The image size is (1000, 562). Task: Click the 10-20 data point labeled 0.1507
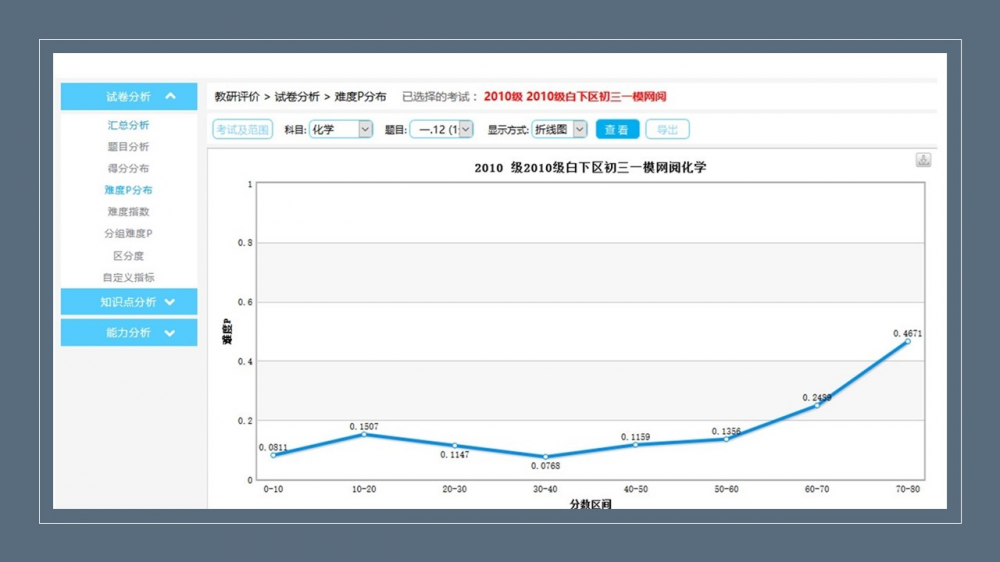(364, 435)
